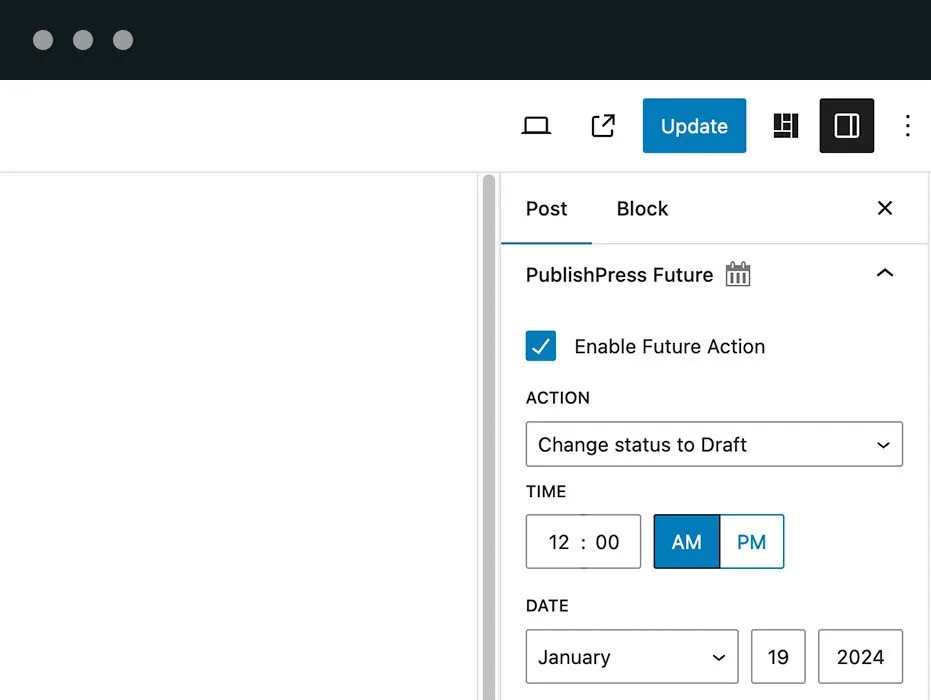Viewport: 931px width, 700px height.
Task: Click the second gray window control dot
Action: [83, 40]
